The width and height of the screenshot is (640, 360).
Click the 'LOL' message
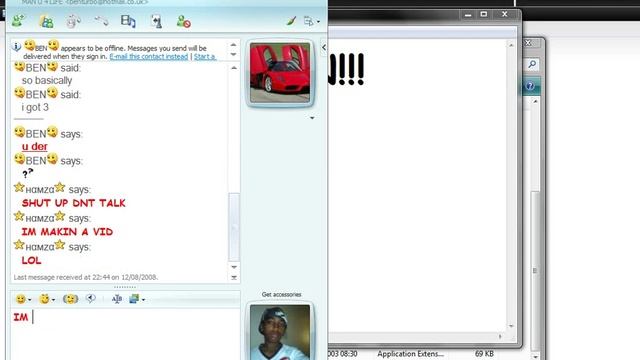click(31, 260)
